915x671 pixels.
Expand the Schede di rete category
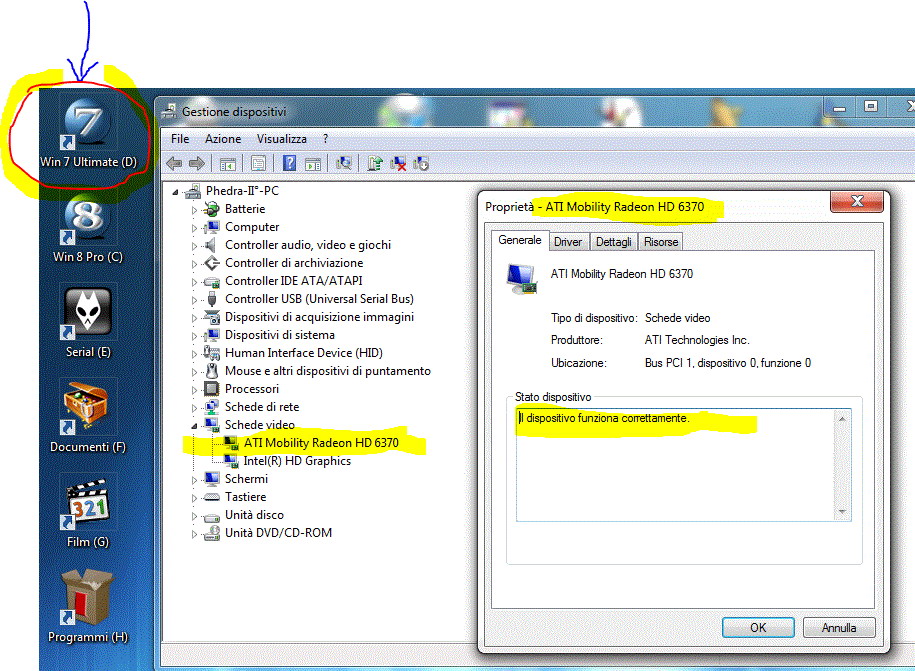[x=194, y=408]
